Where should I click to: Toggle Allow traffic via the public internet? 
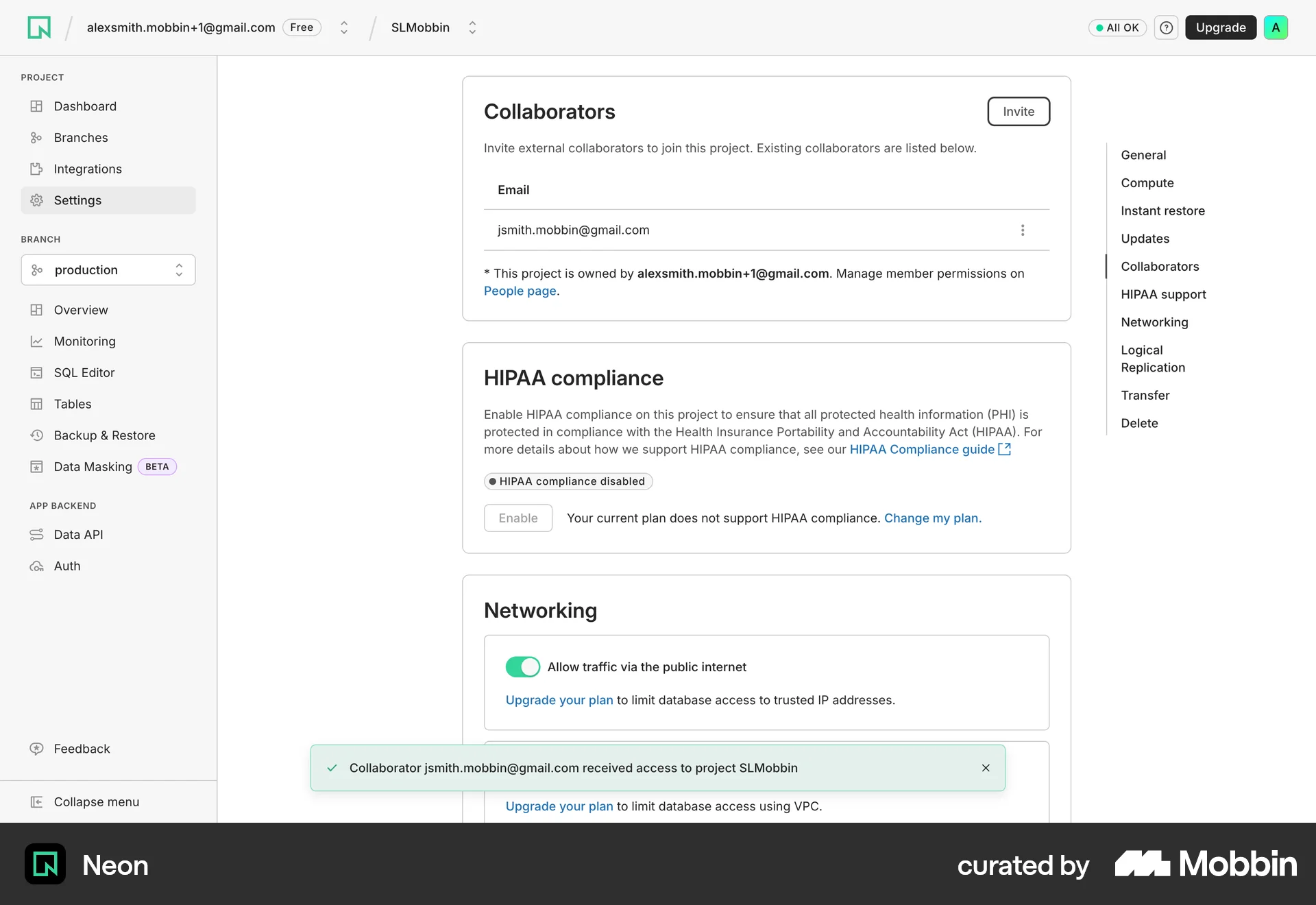(x=523, y=666)
